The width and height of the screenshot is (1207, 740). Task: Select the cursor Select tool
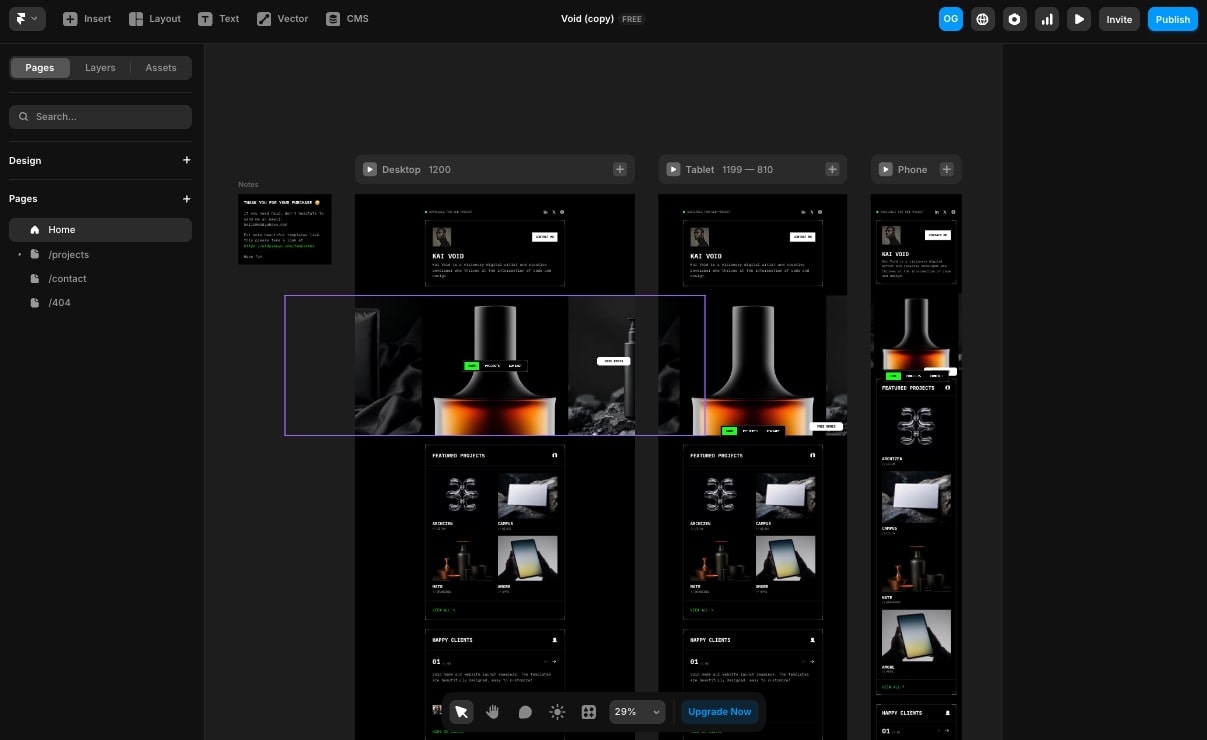(460, 711)
